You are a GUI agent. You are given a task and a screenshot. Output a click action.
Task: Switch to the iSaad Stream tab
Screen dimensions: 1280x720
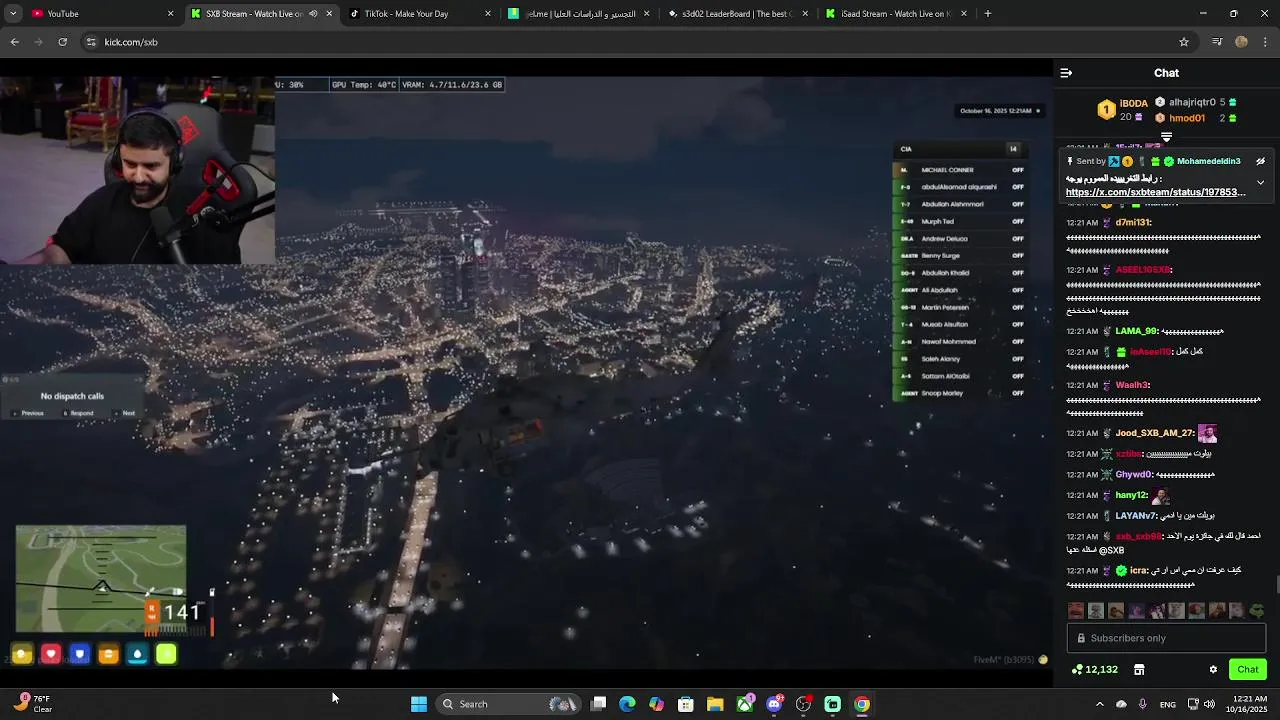[x=895, y=13]
